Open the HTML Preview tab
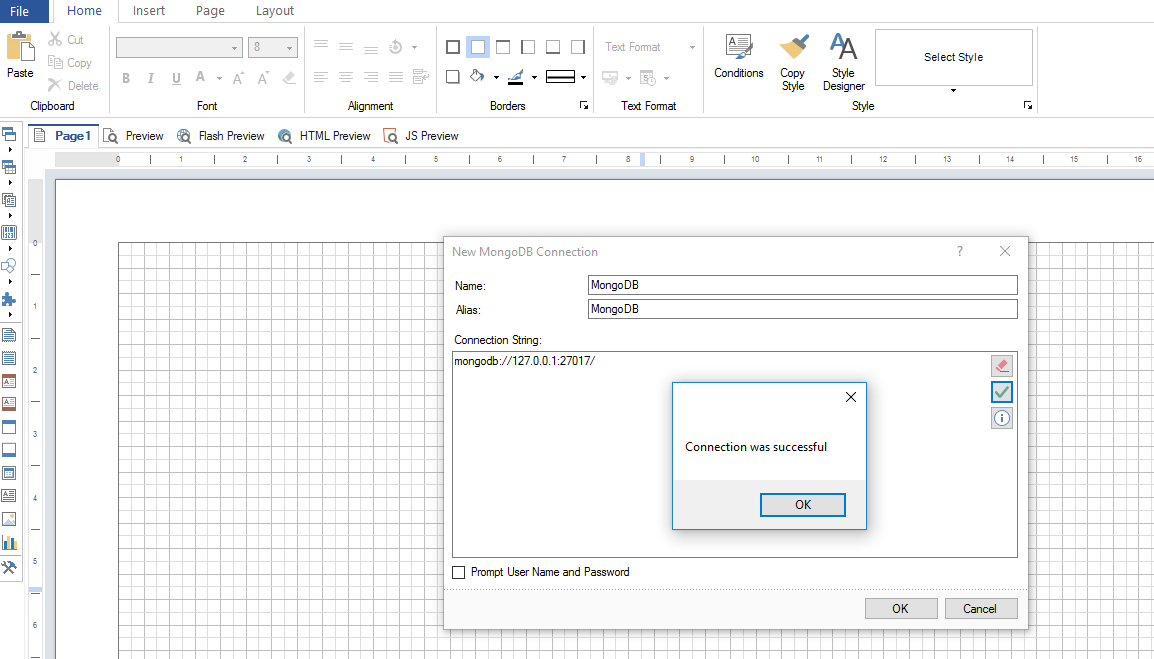 [324, 136]
